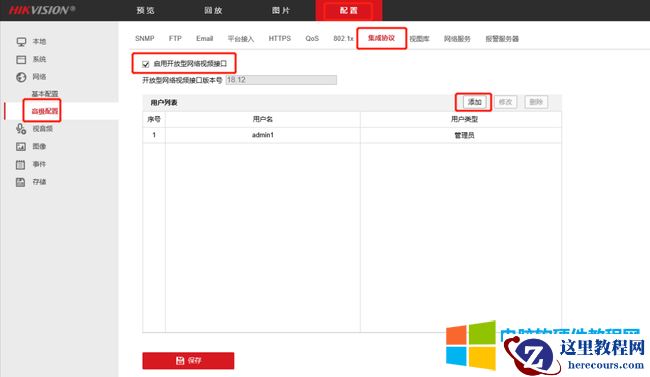Click the 视音频 microphone icon in sidebar

coord(21,129)
